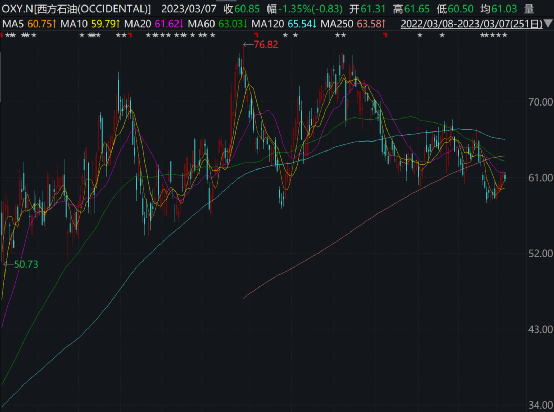Click the date range 2022/03/08-2023/03/07(251日)
The image size is (554, 412).
tap(472, 24)
